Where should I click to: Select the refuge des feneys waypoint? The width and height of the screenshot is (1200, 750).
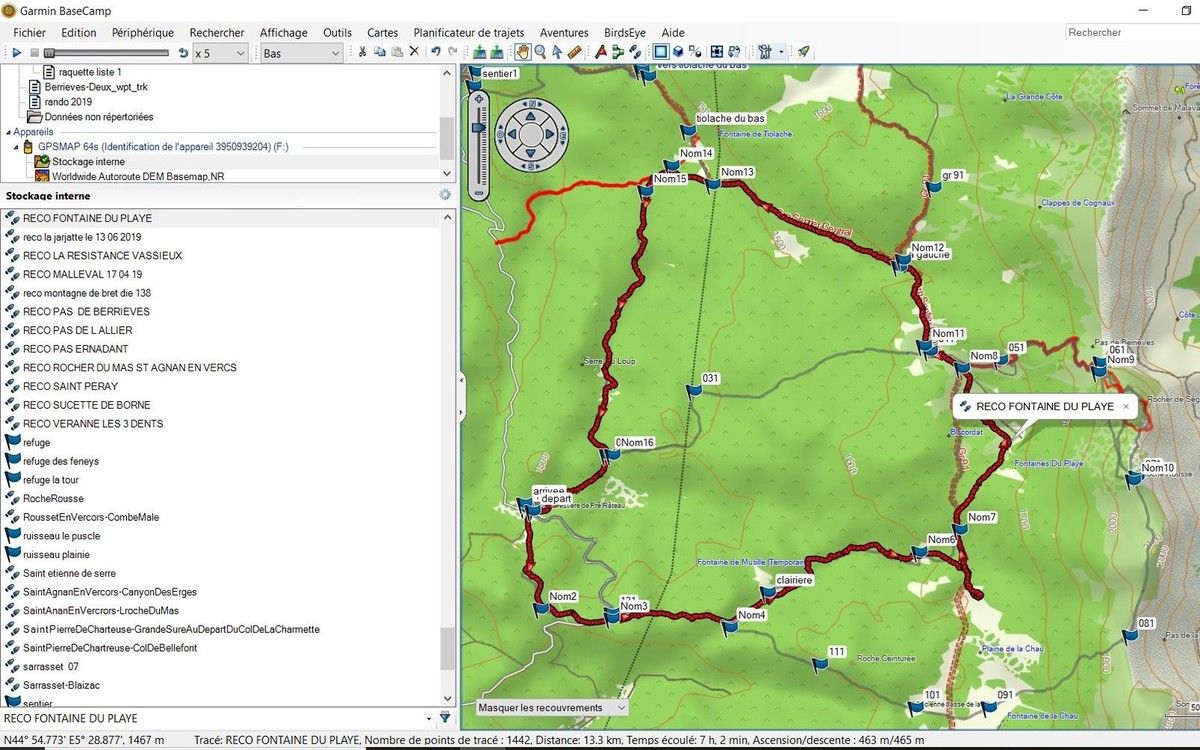point(60,461)
